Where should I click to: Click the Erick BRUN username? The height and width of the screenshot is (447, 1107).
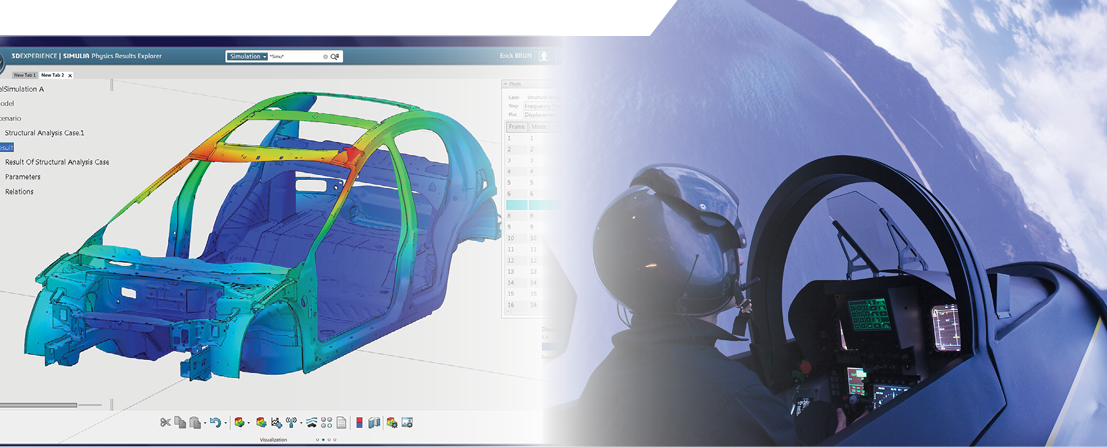516,56
